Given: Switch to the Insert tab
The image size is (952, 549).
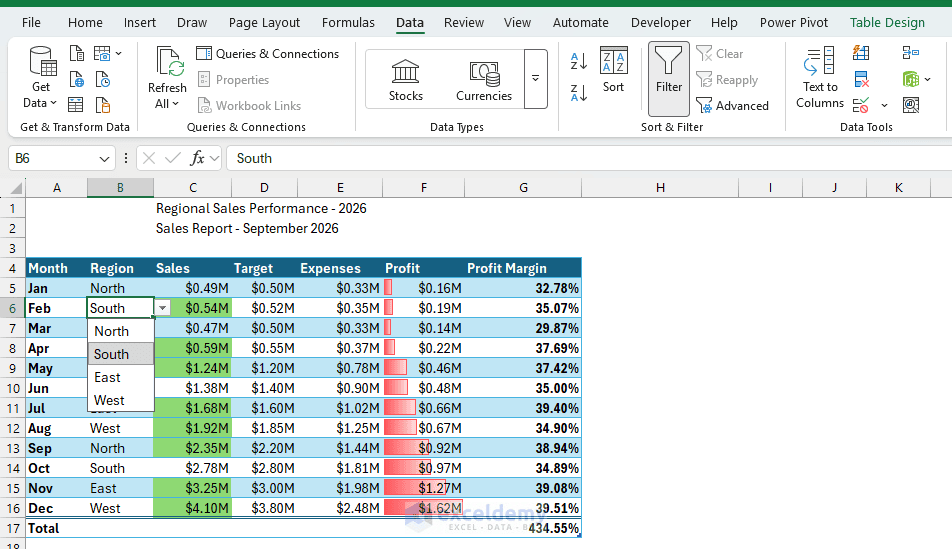Looking at the screenshot, I should [140, 22].
